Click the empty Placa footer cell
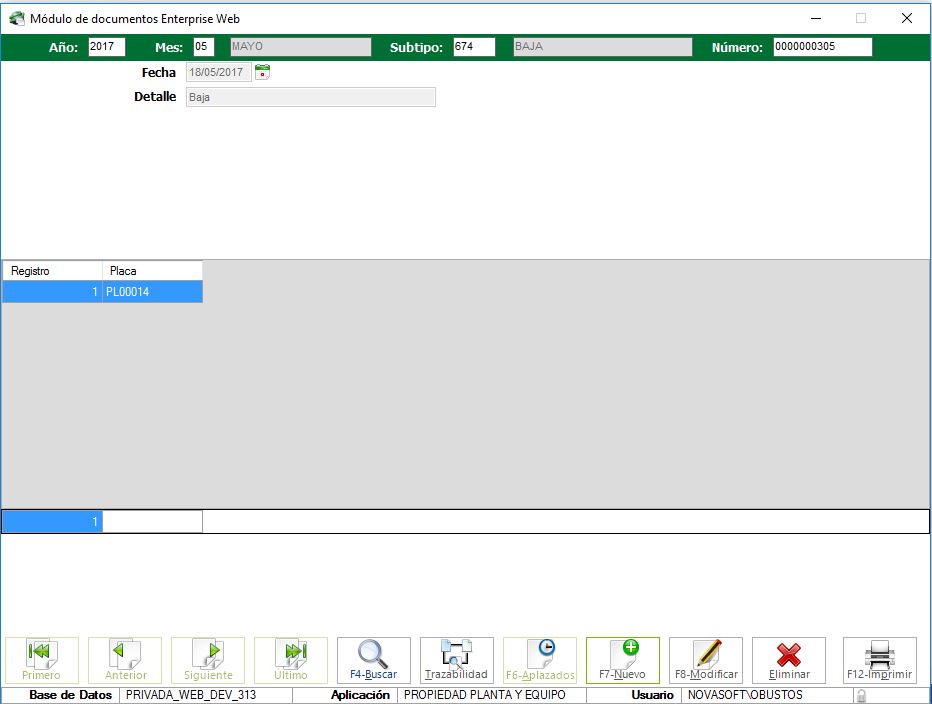Screen dimensions: 932x704 153,522
